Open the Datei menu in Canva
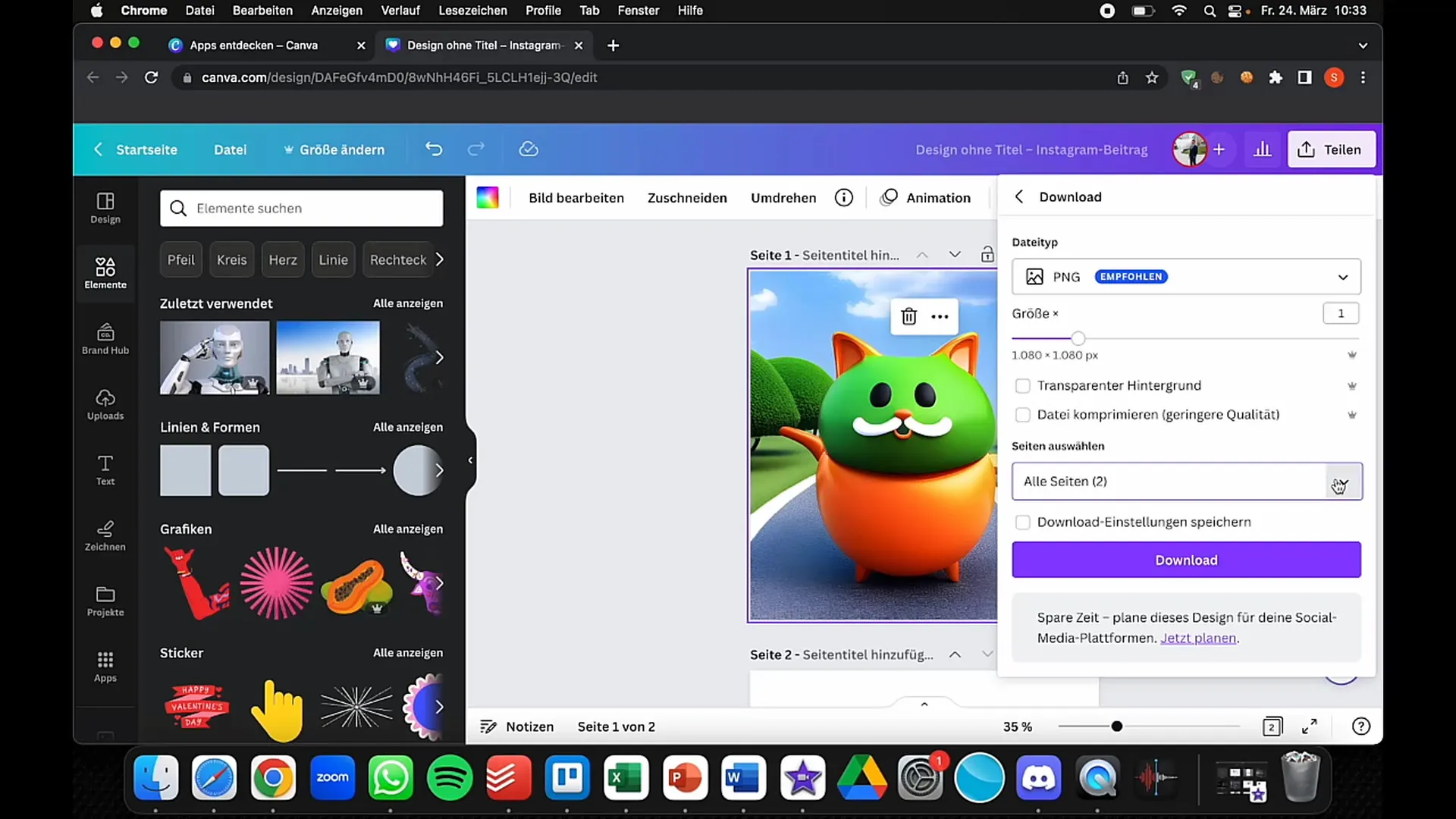The height and width of the screenshot is (819, 1456). pos(230,149)
